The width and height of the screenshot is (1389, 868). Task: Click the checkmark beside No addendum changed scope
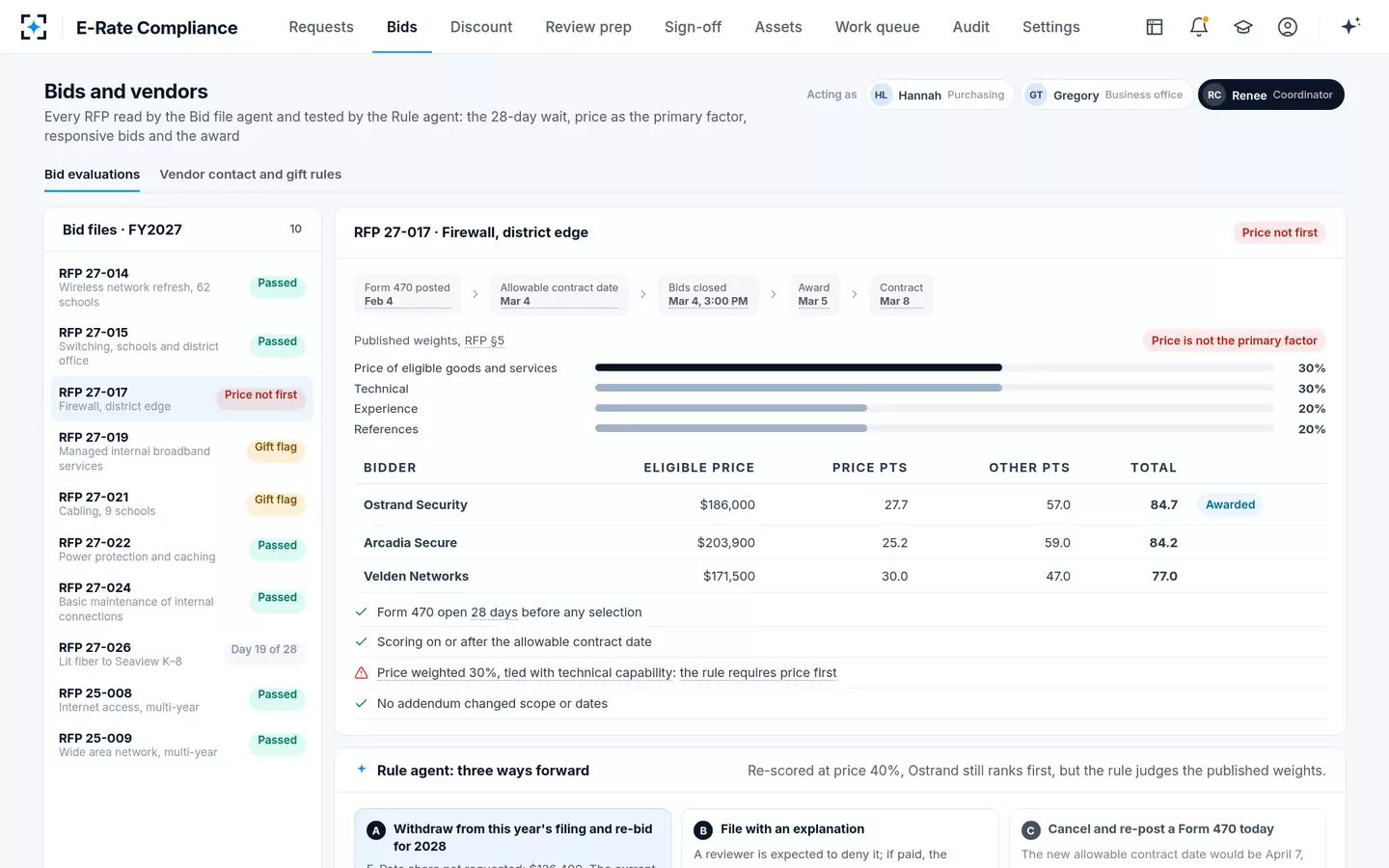point(362,704)
